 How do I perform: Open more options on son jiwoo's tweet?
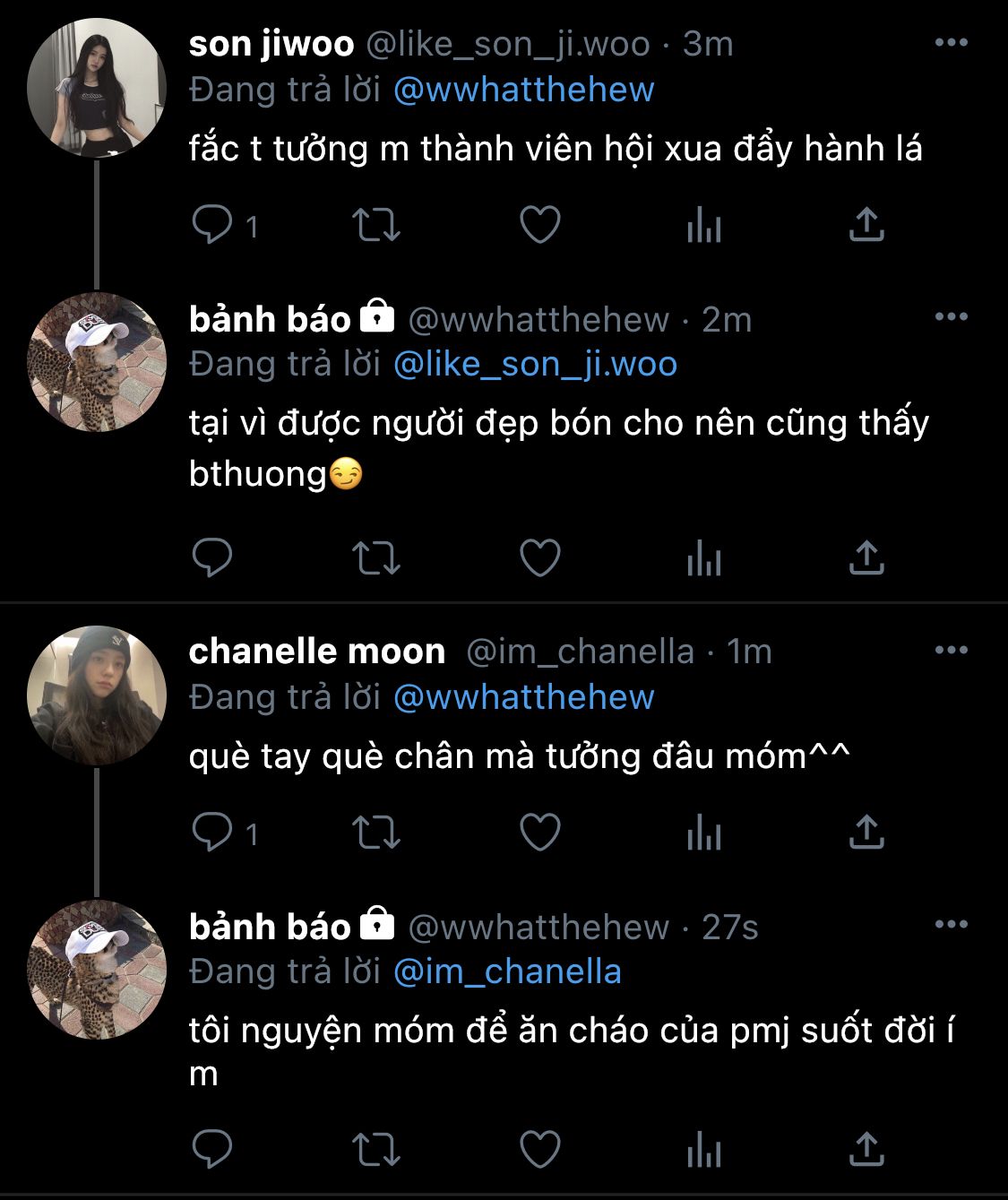pyautogui.click(x=952, y=42)
